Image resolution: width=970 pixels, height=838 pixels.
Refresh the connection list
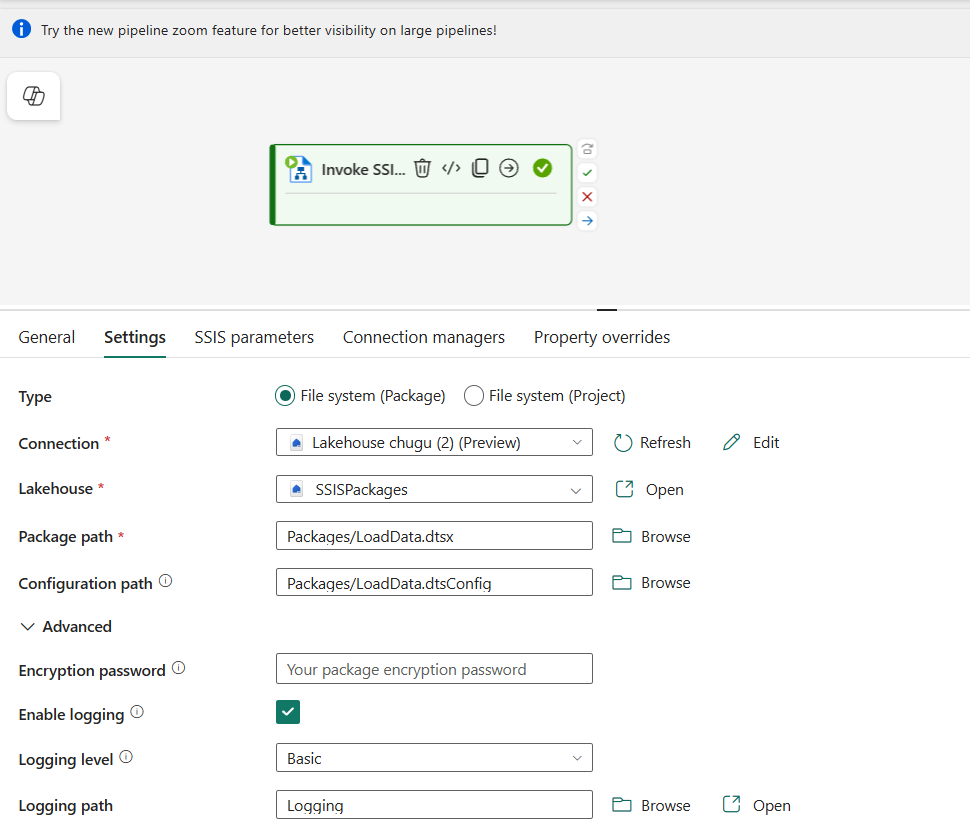tap(652, 442)
